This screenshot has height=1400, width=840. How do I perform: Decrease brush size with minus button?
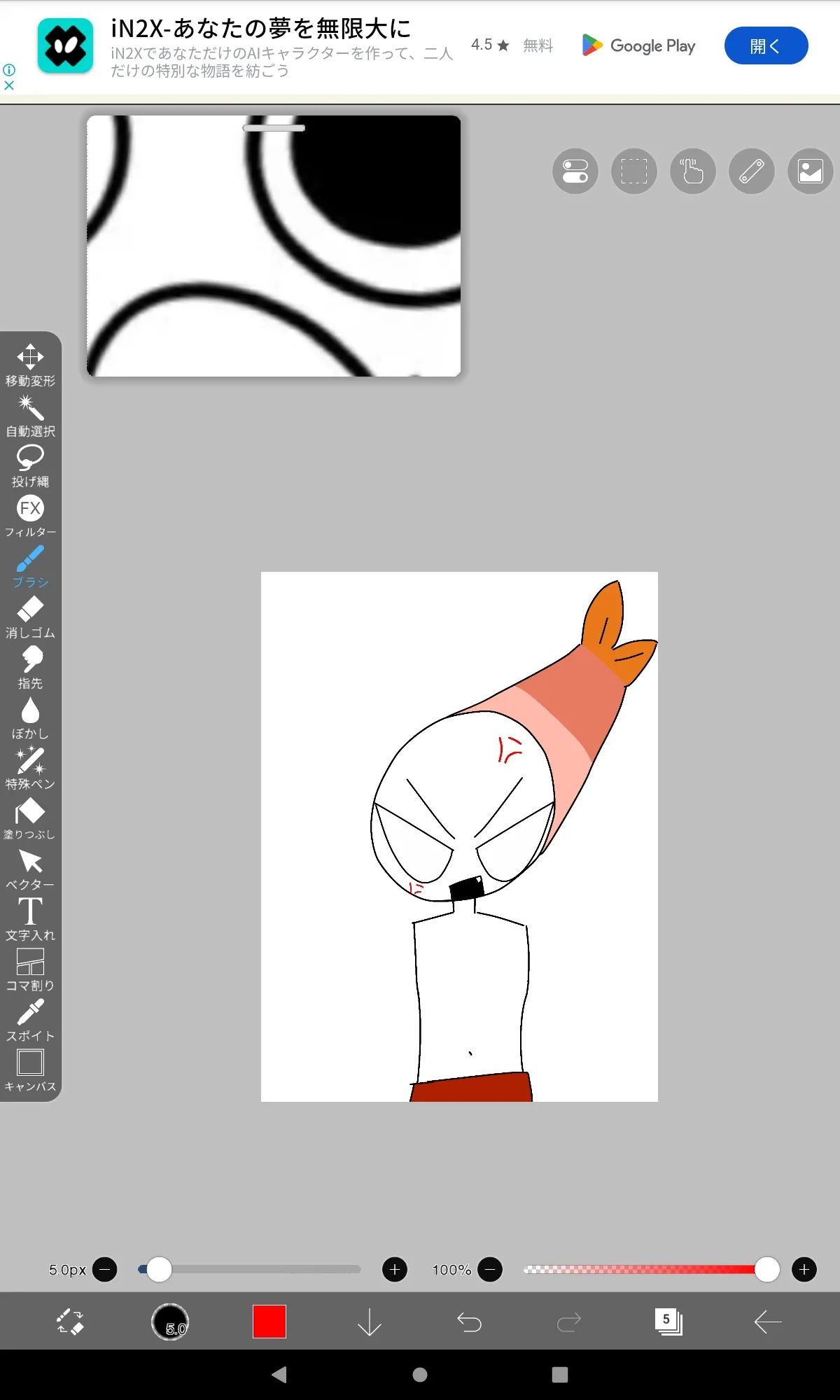[105, 1269]
